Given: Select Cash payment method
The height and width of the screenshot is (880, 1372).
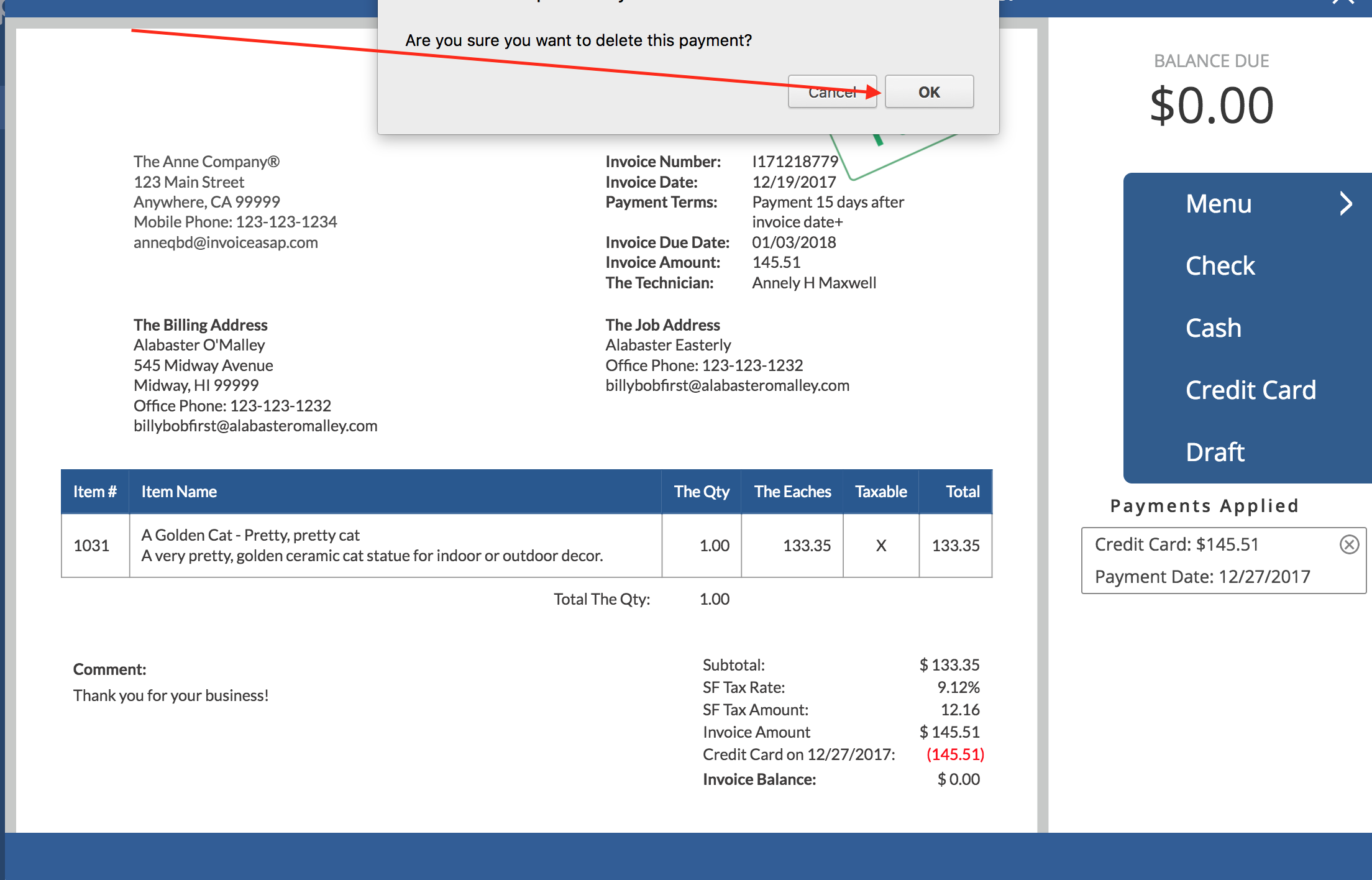Looking at the screenshot, I should [1213, 328].
